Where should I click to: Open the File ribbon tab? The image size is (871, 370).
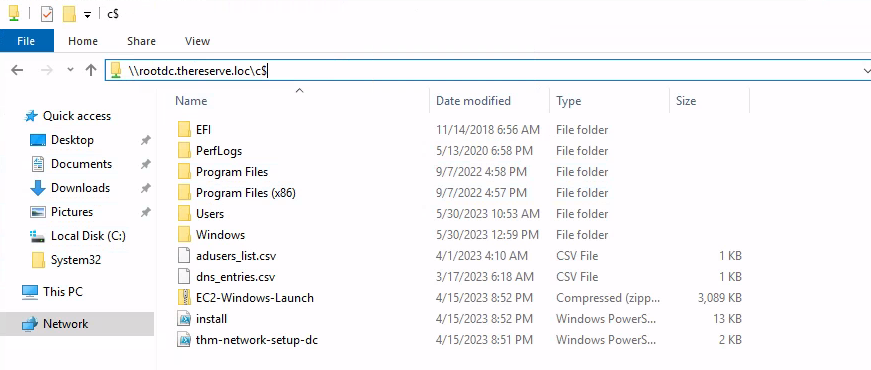[27, 41]
